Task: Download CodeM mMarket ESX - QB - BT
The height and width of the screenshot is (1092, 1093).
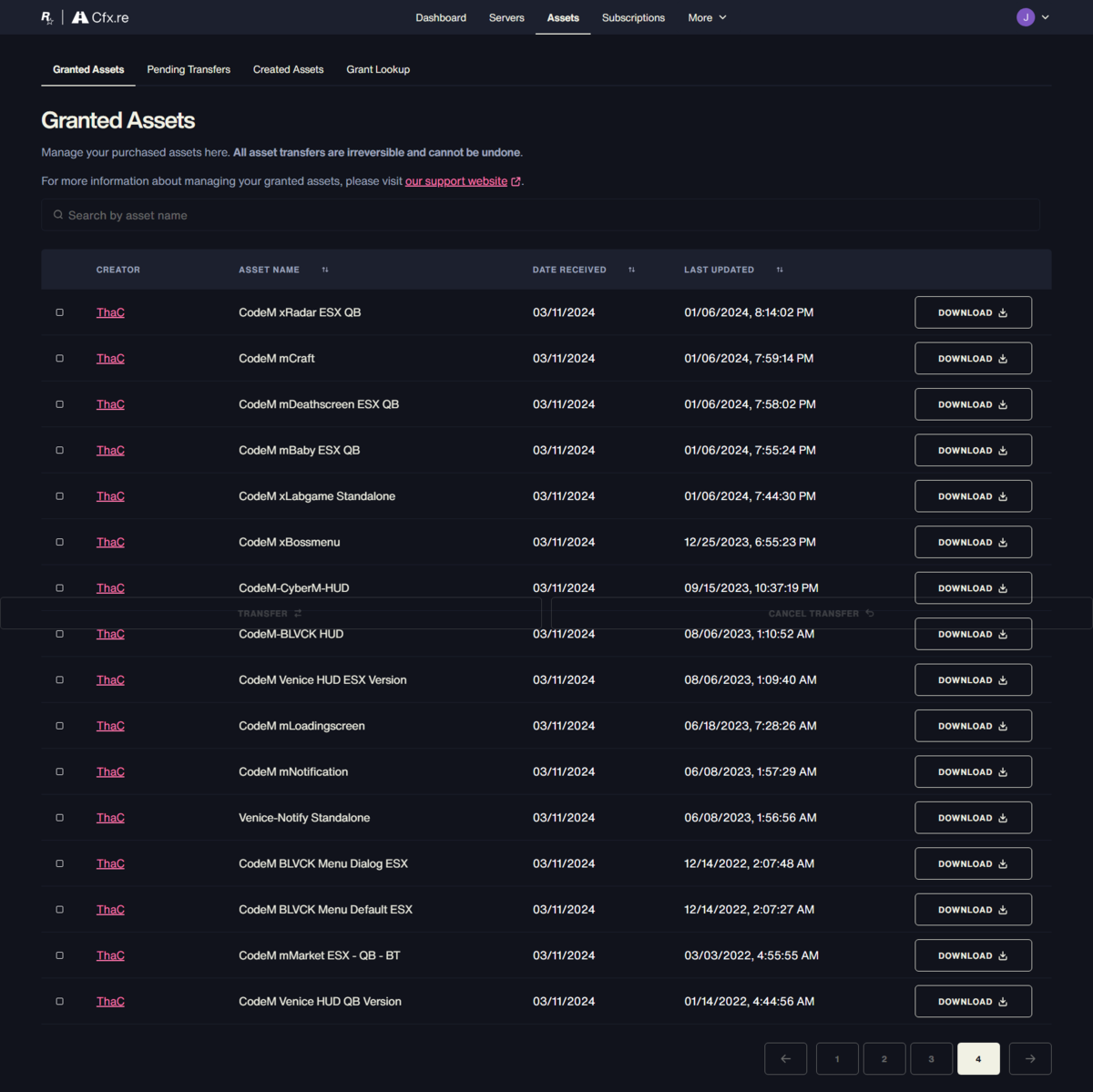Action: [973, 955]
